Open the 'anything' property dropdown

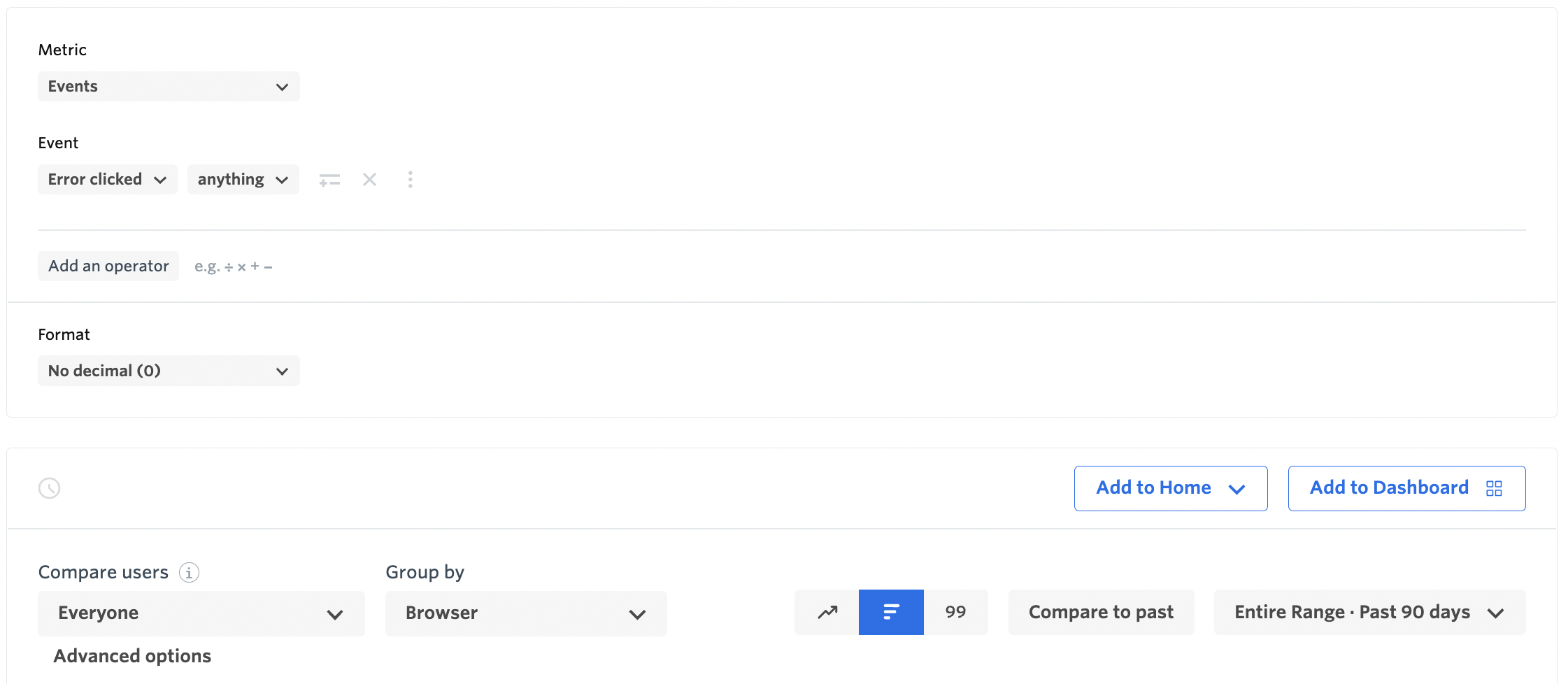point(243,179)
